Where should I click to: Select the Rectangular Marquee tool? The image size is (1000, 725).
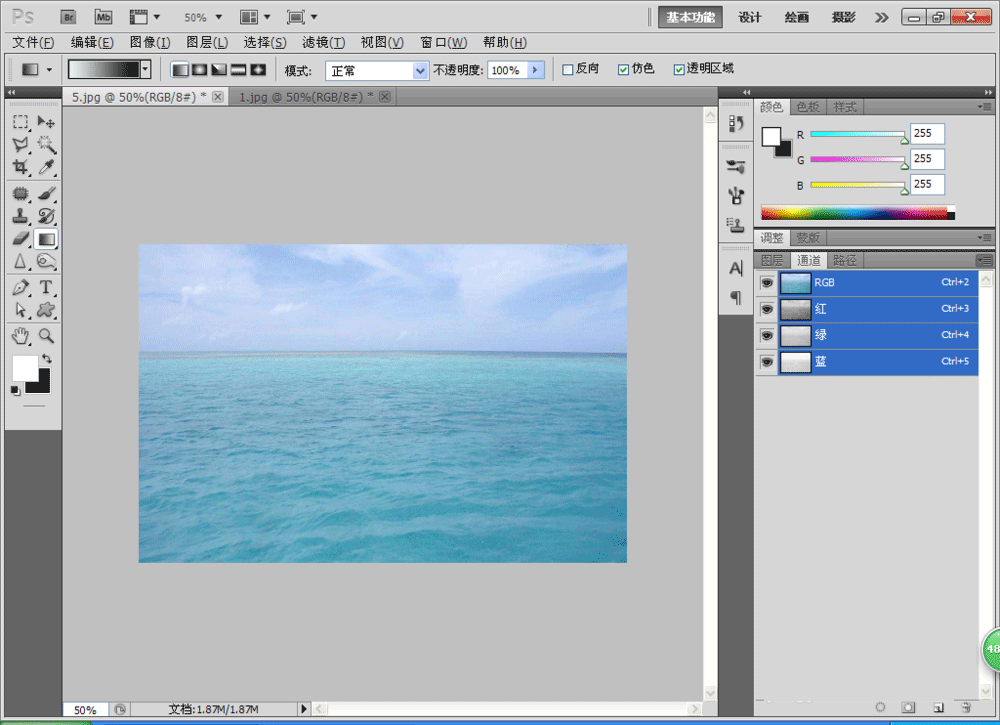pos(20,122)
